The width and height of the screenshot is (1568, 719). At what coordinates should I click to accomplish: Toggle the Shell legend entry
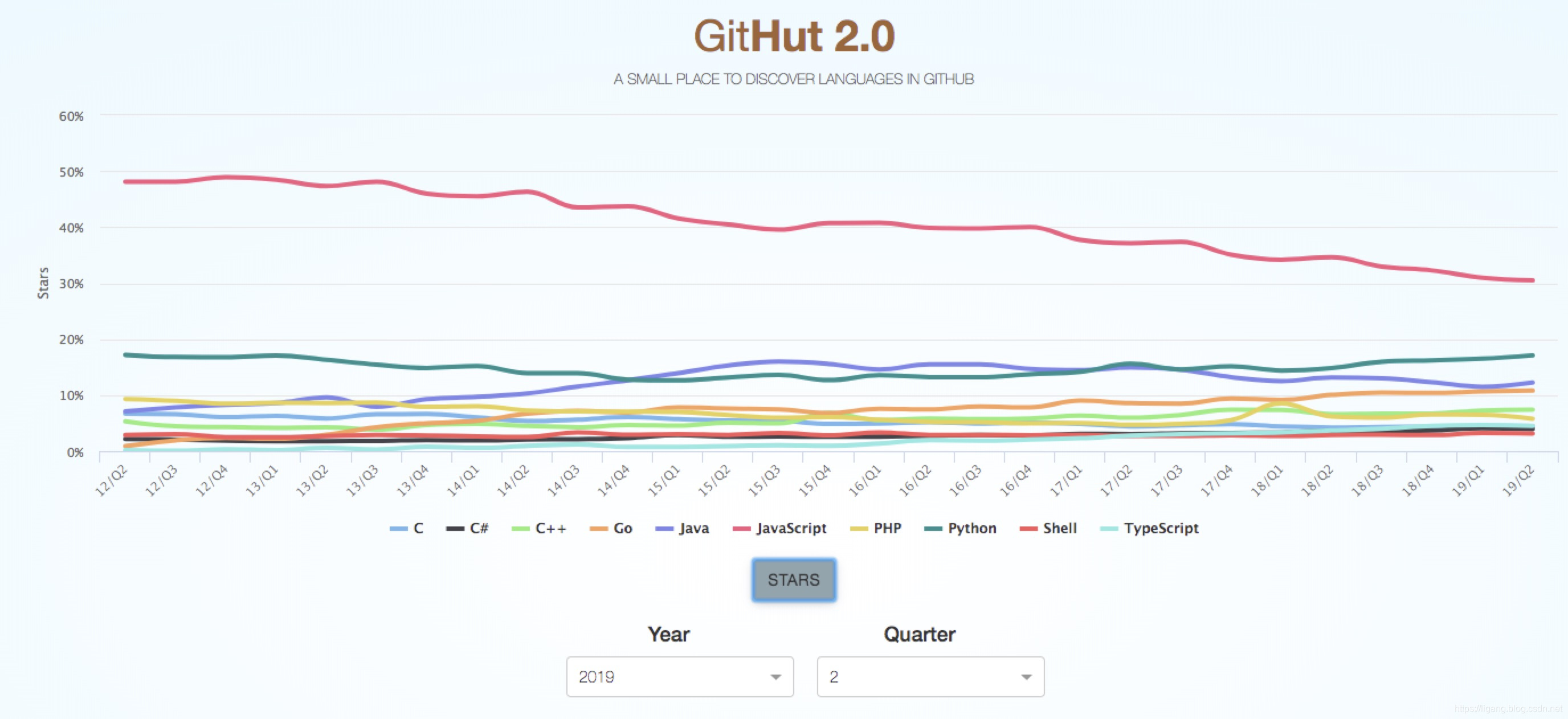click(1048, 529)
